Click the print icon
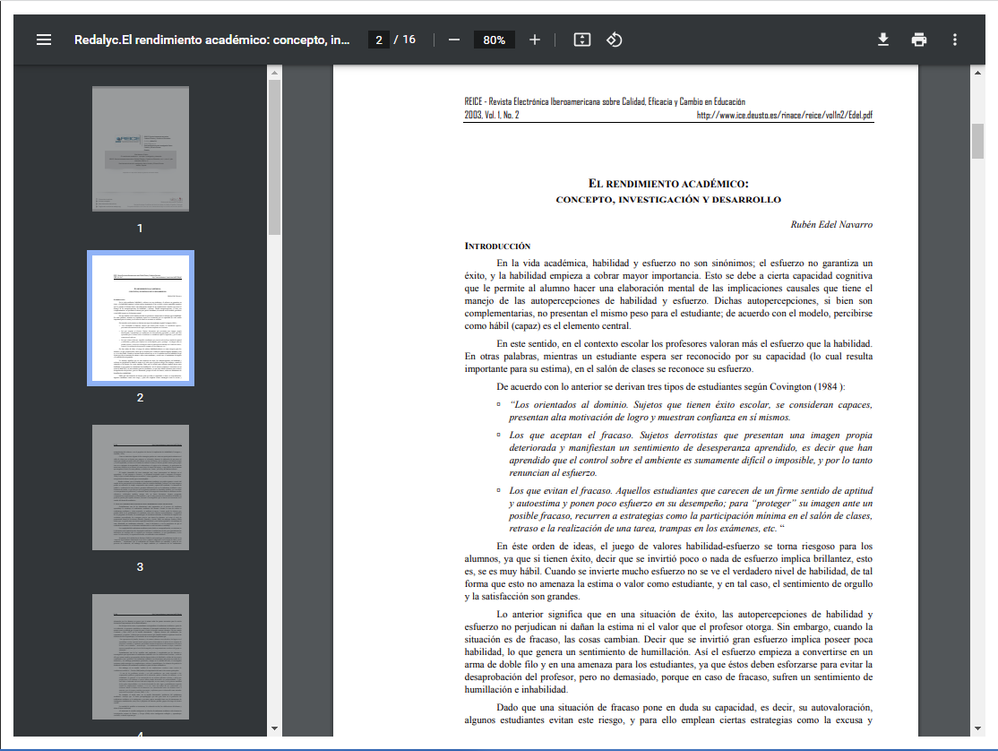This screenshot has height=751, width=998. click(919, 39)
